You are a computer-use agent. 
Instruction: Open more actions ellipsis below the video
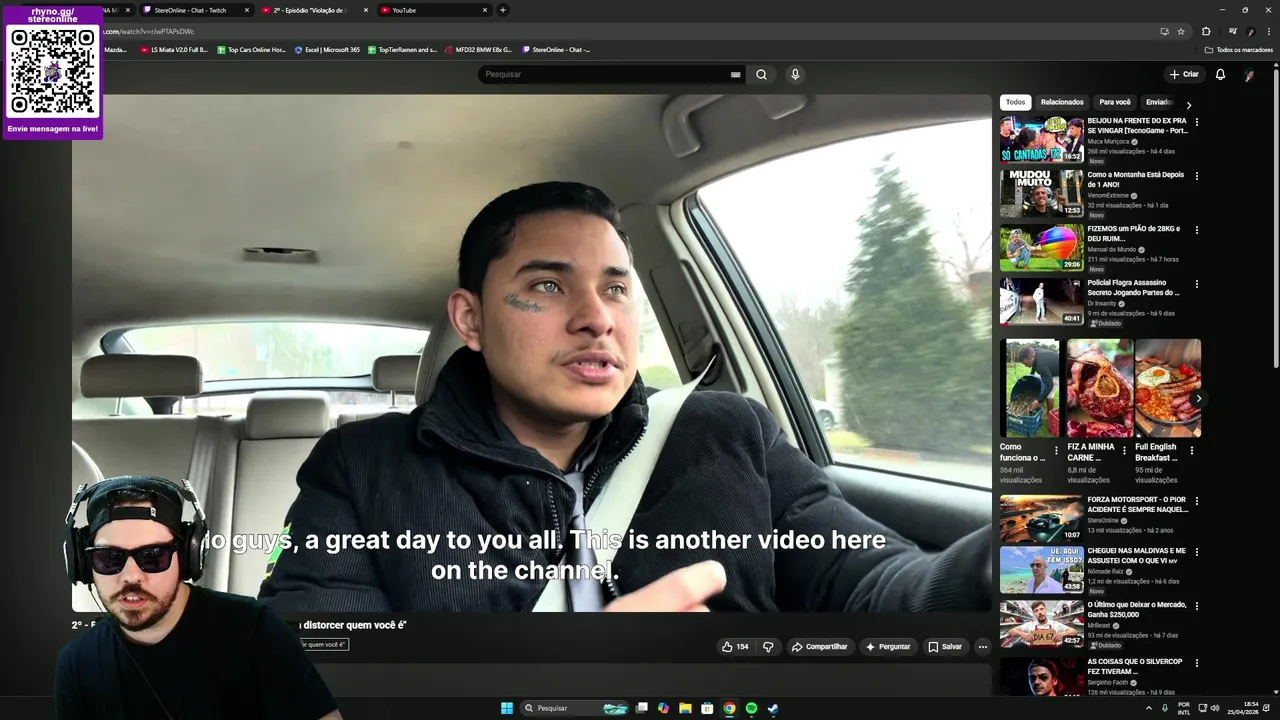coord(982,647)
